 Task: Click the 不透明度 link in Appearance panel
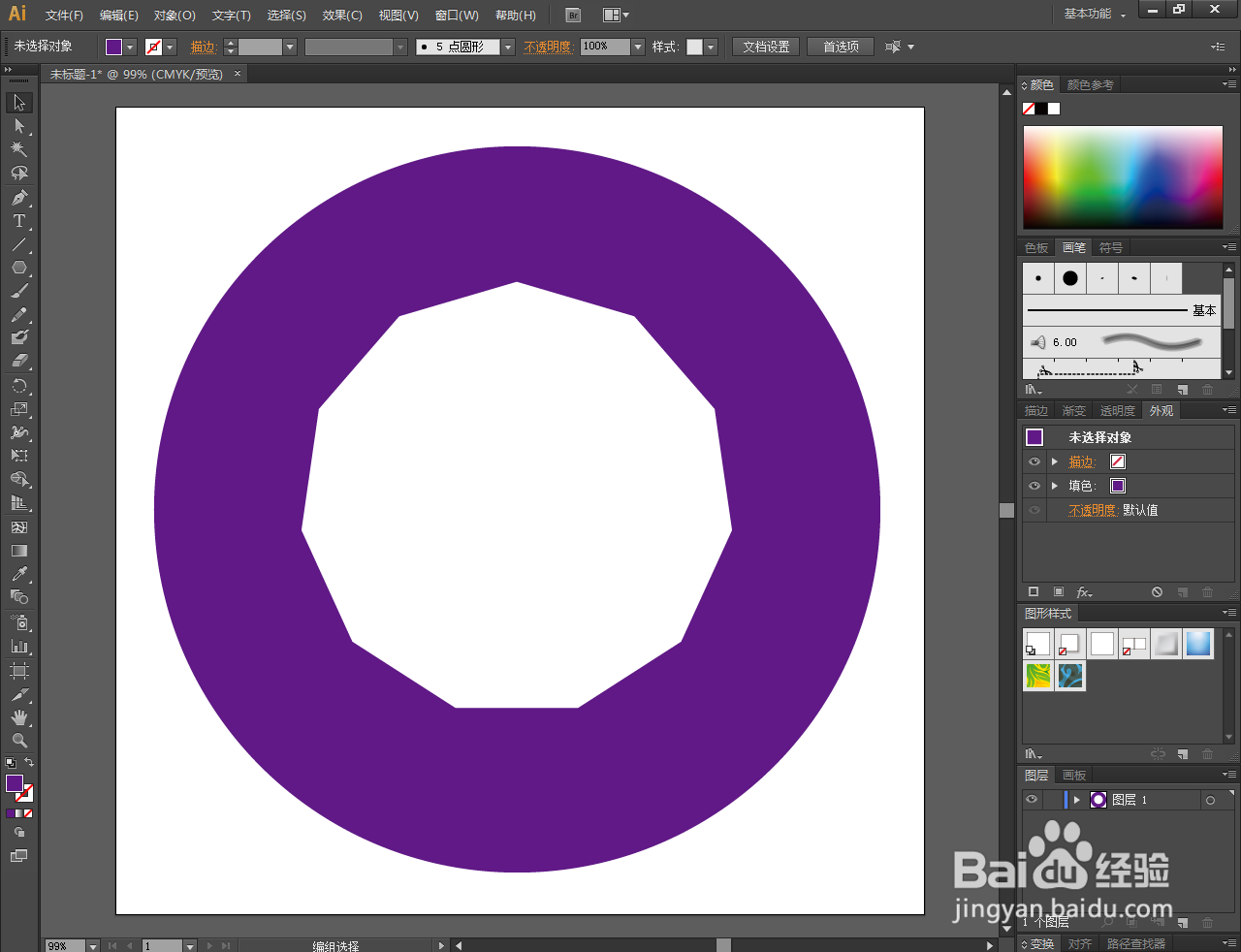coord(1093,510)
